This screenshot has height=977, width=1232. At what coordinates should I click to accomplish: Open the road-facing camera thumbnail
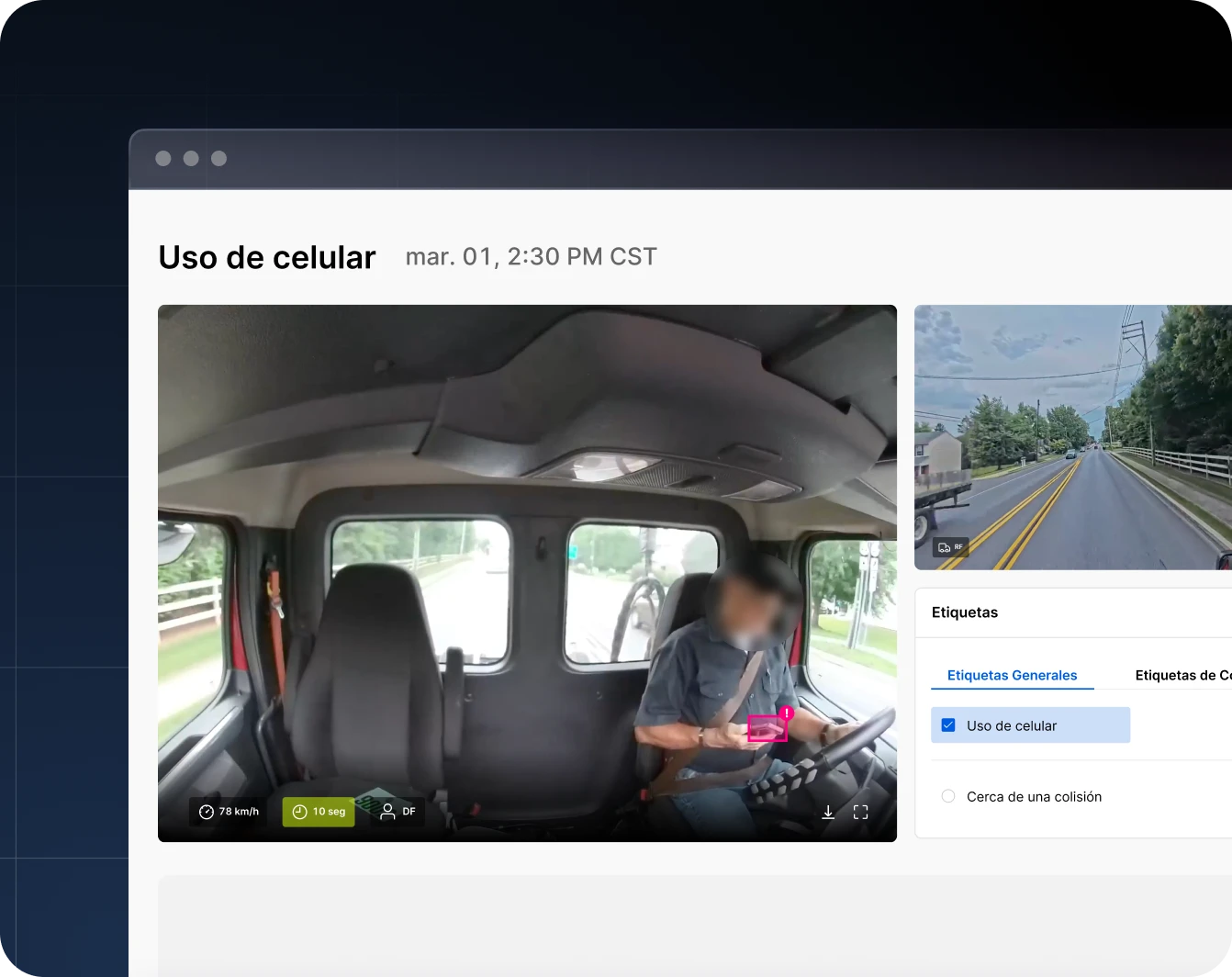(x=1072, y=437)
